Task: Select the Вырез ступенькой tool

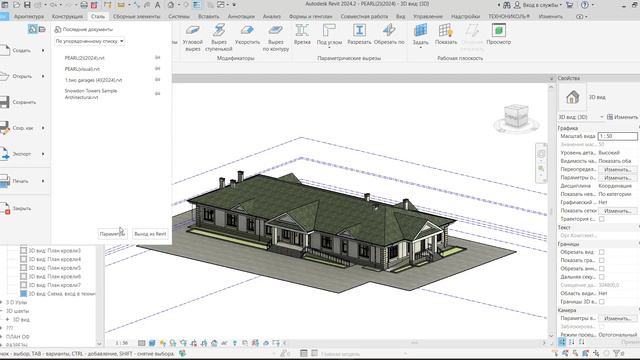Action: tap(218, 38)
